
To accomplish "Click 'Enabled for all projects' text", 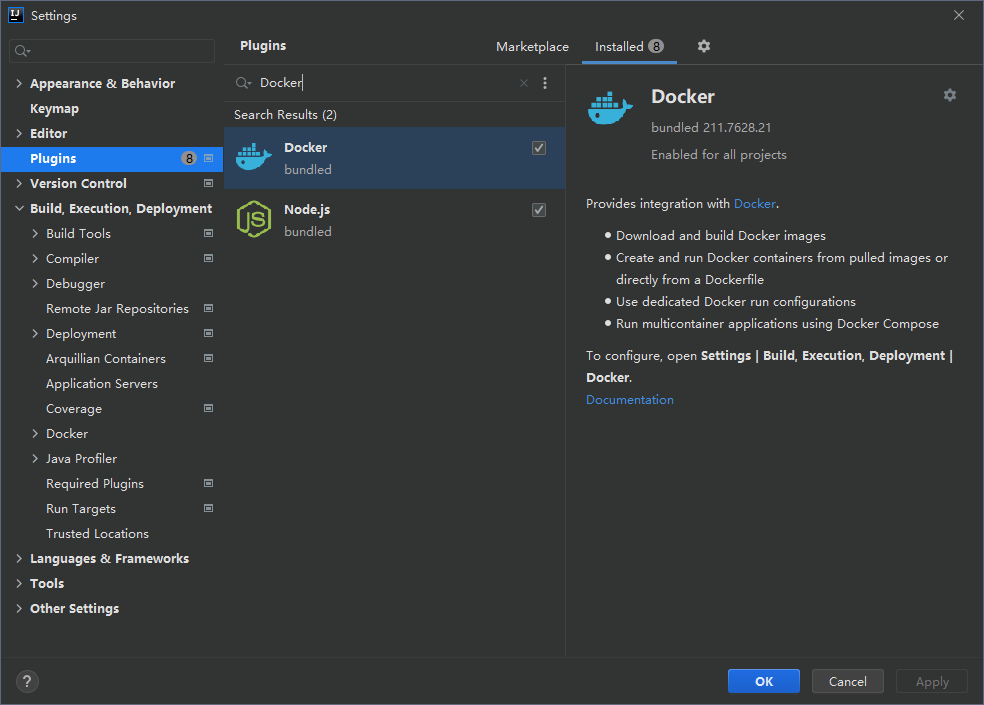I will click(x=719, y=154).
